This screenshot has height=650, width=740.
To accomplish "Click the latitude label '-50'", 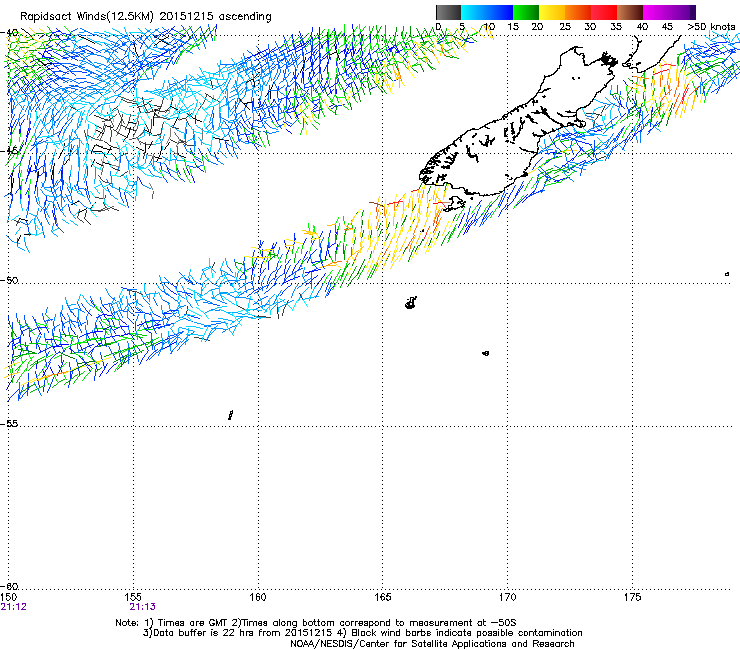I will click(9, 280).
